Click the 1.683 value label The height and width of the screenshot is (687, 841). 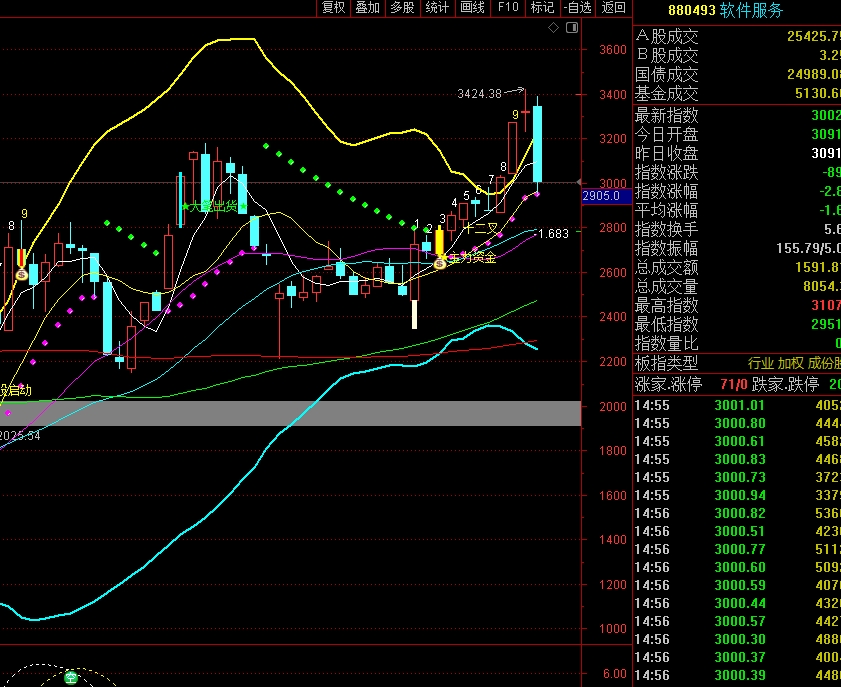(554, 234)
